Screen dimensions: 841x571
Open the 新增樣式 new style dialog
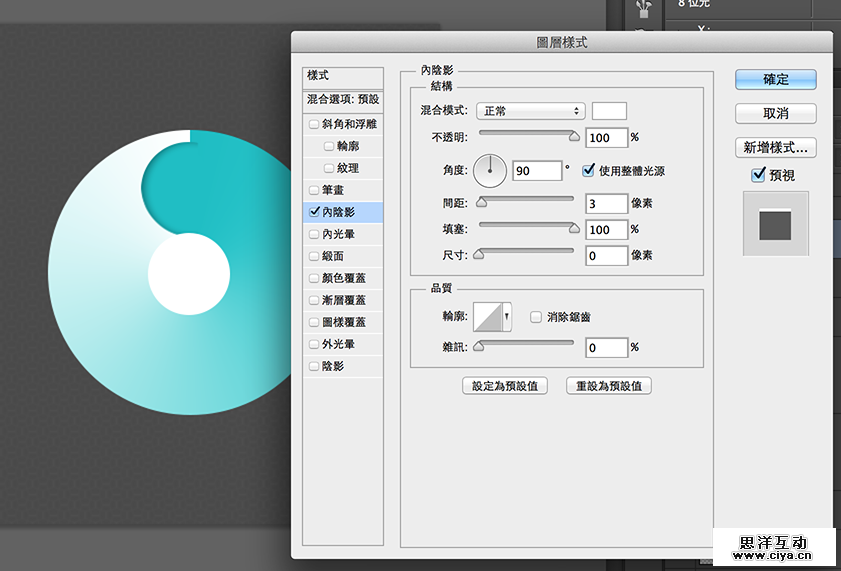click(x=776, y=147)
